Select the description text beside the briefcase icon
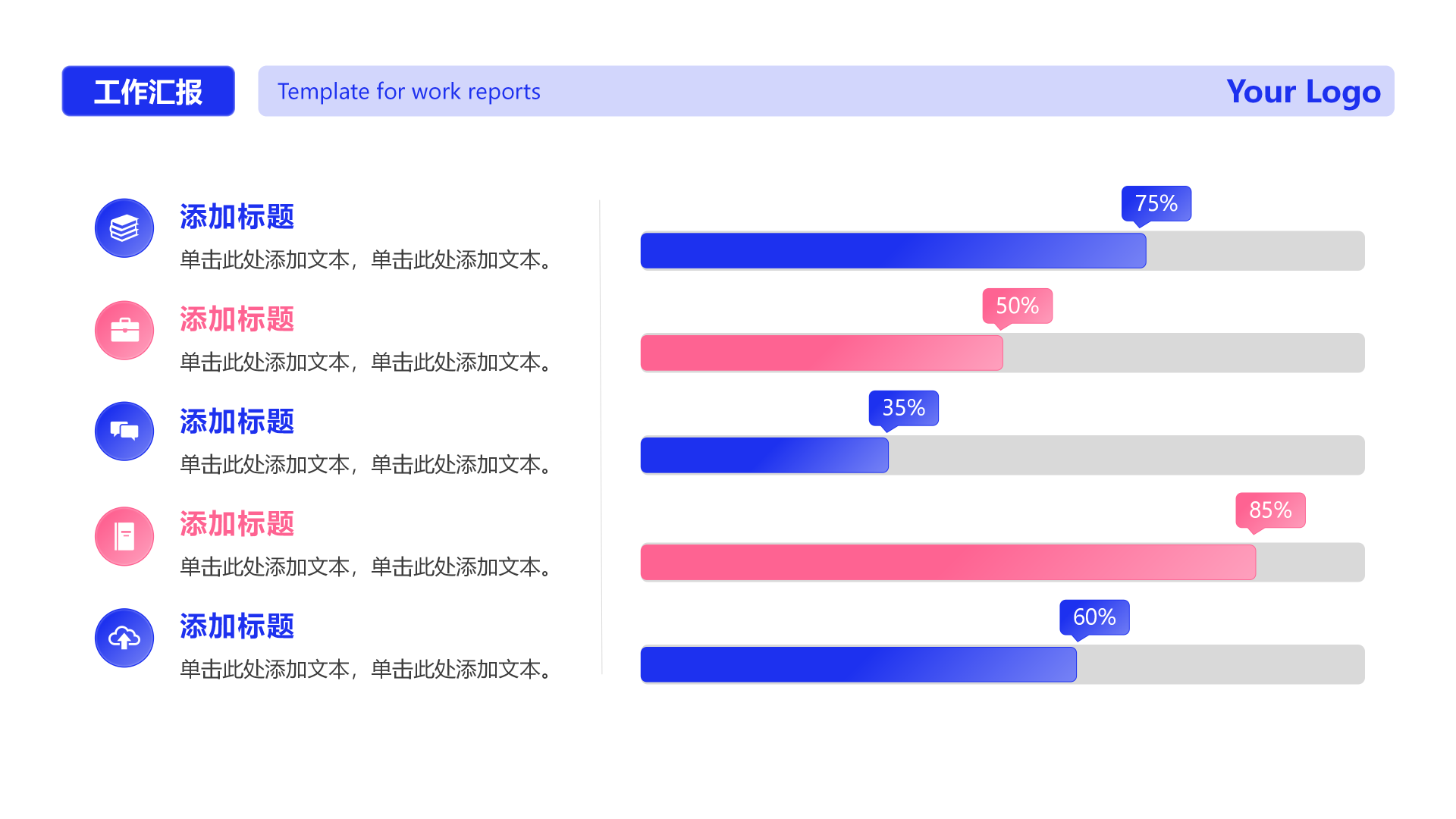Viewport: 1456px width, 819px height. click(x=368, y=362)
